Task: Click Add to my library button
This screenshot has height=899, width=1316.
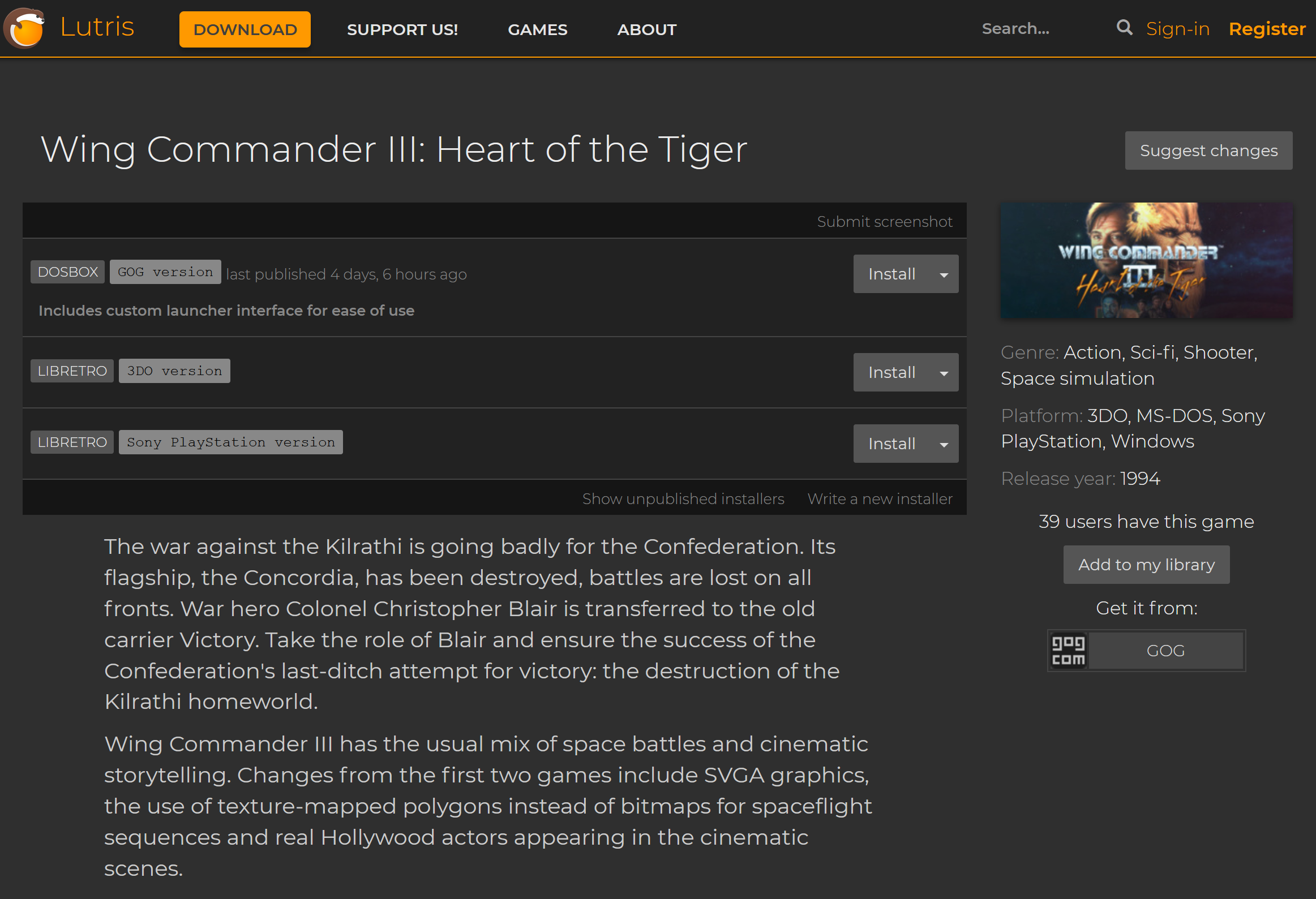Action: (1146, 565)
